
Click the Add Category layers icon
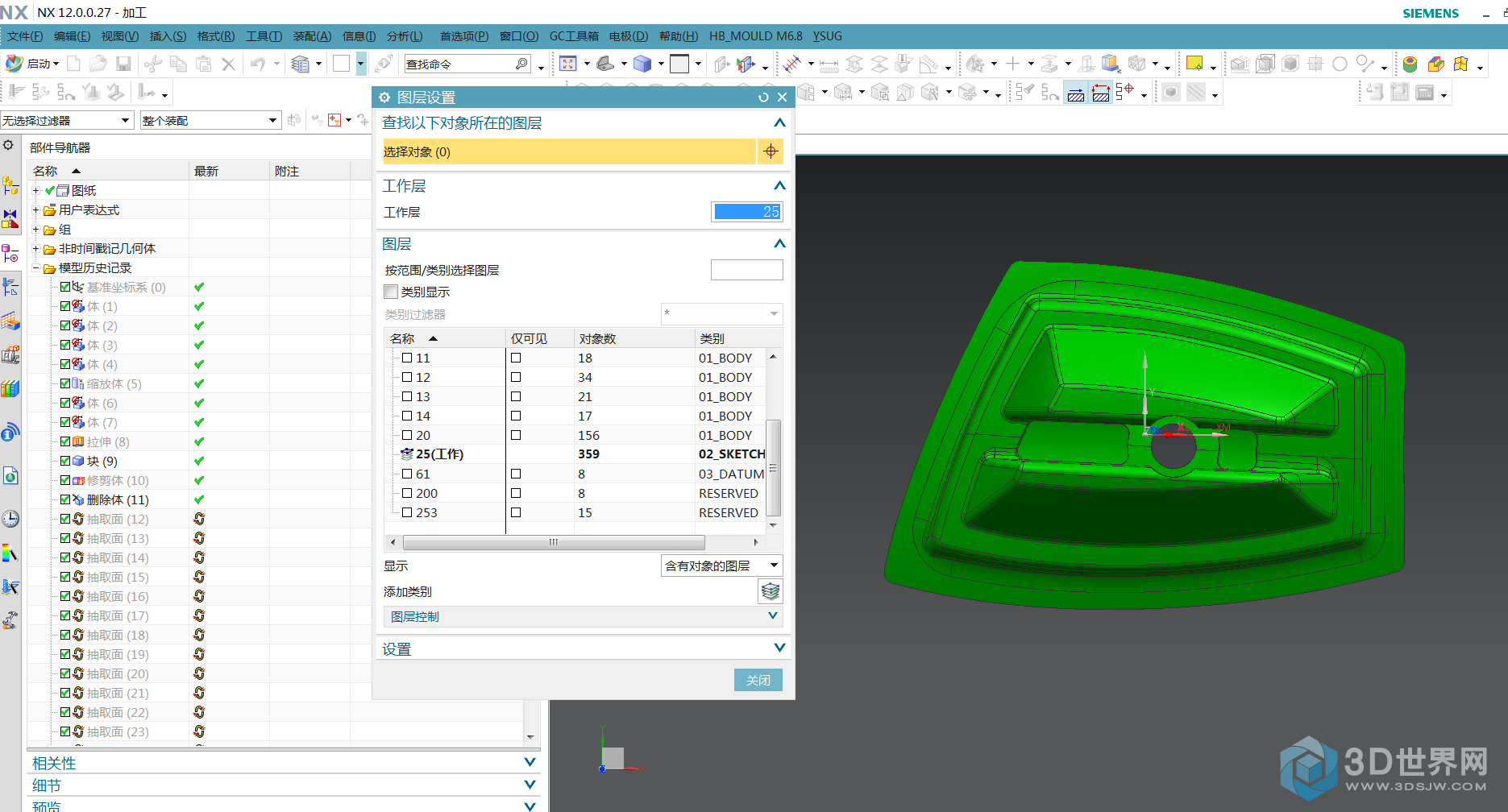coord(771,591)
